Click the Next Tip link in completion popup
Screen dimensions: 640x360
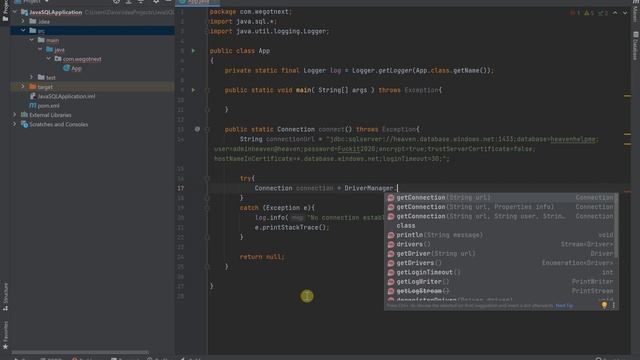coord(564,306)
